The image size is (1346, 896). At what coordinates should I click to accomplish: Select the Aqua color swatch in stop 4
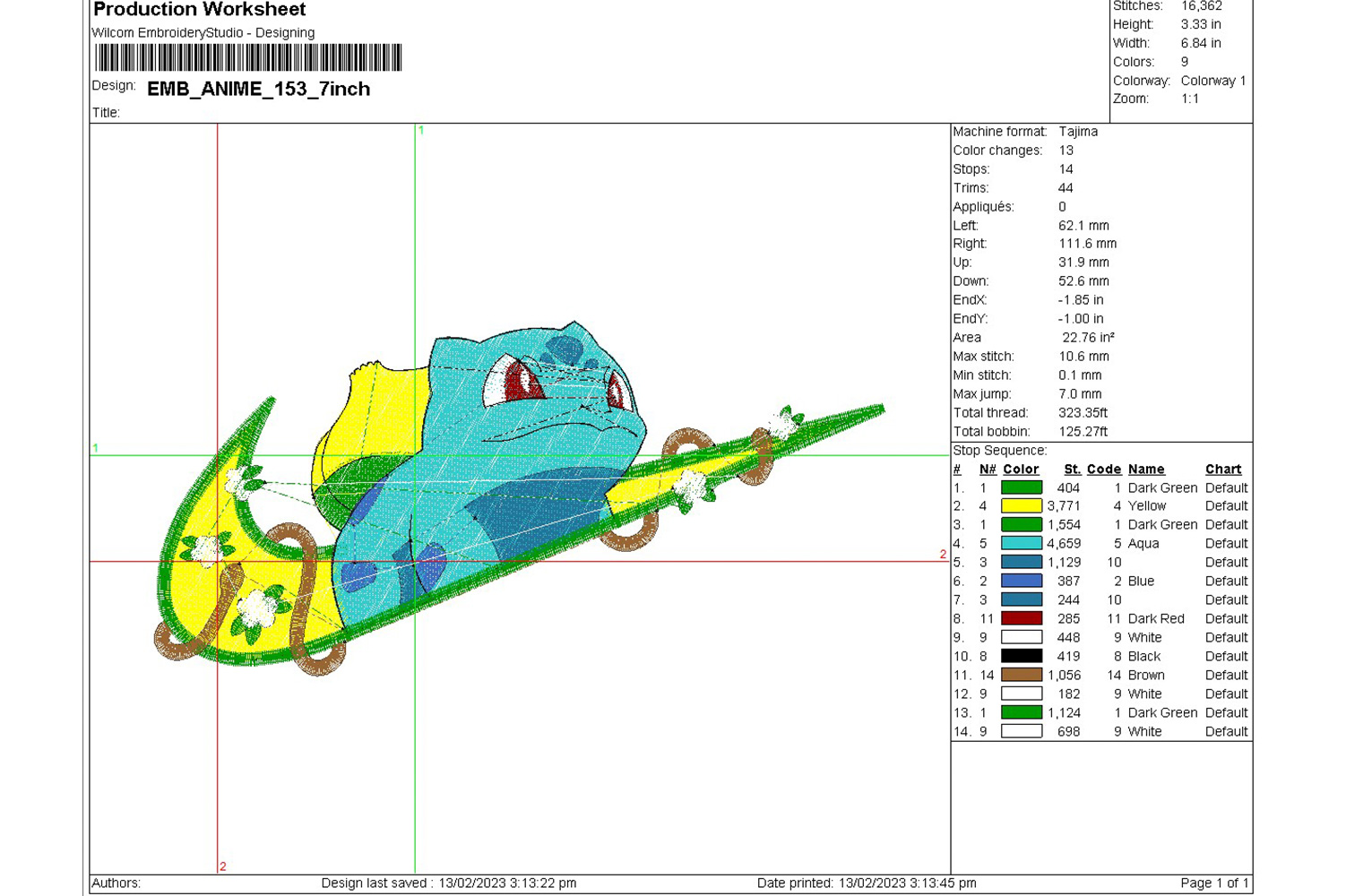click(1021, 544)
